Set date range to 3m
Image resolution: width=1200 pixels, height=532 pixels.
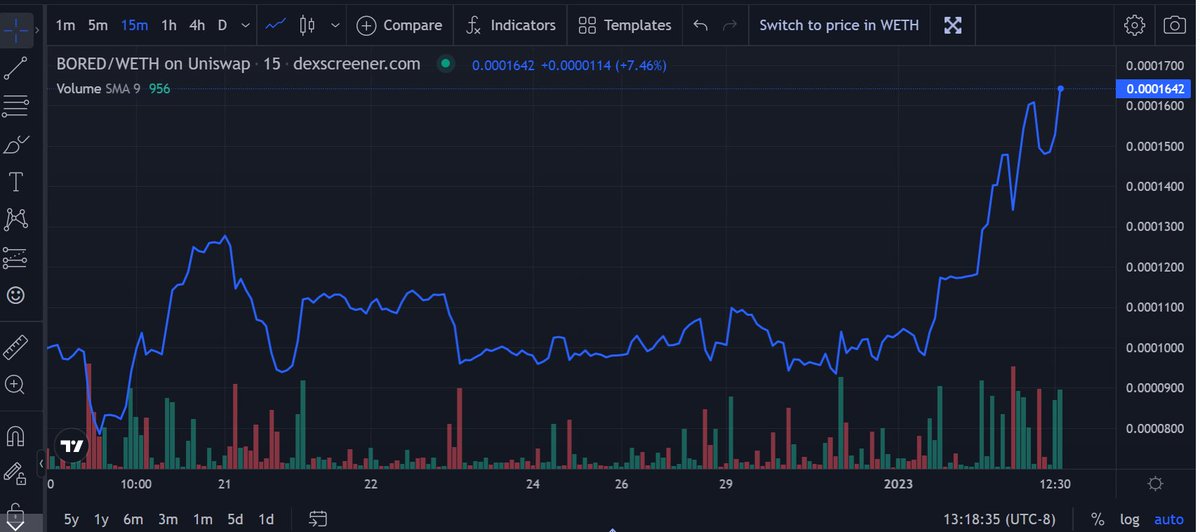point(168,519)
